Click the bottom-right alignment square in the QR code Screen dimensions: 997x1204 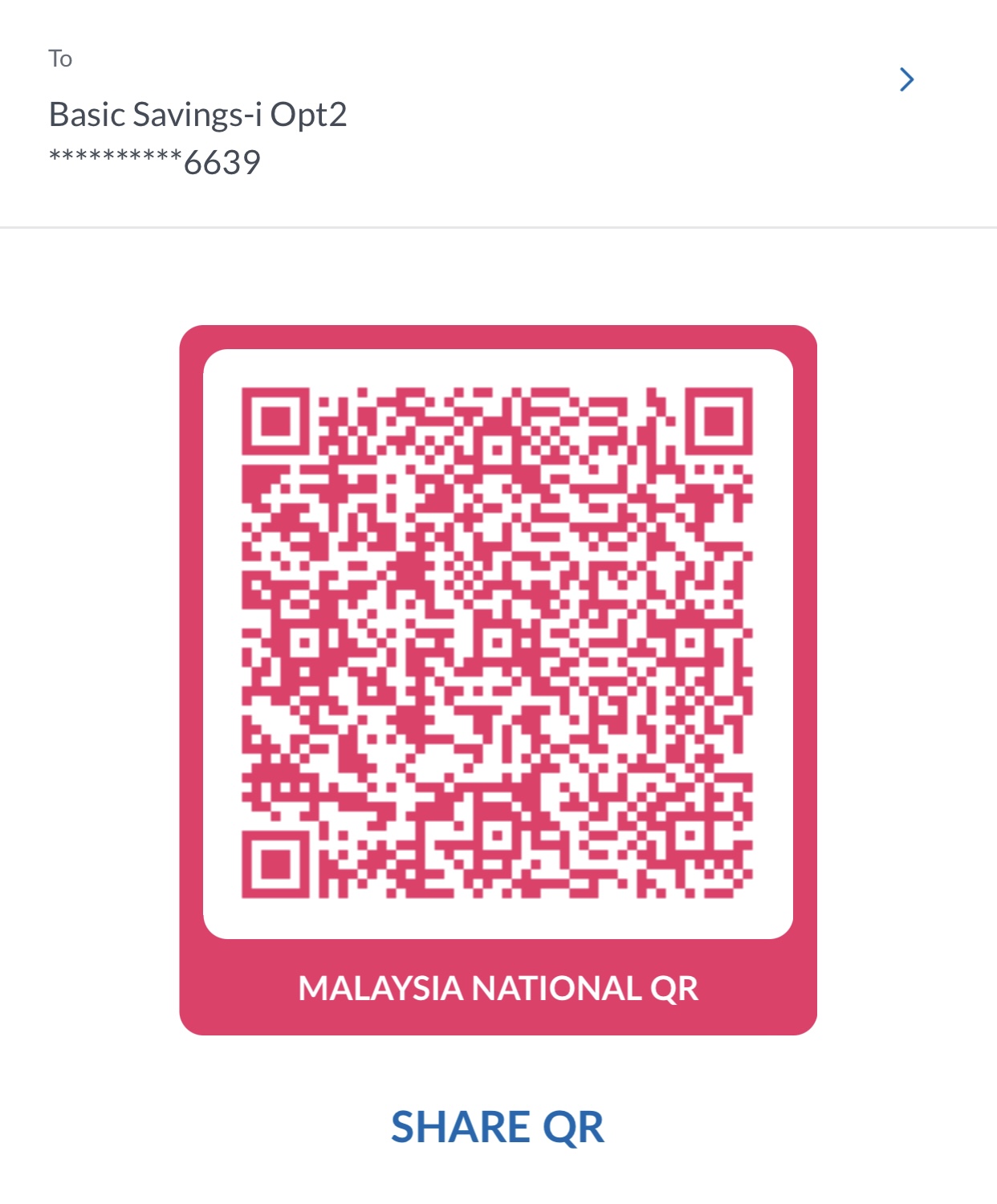tap(690, 836)
